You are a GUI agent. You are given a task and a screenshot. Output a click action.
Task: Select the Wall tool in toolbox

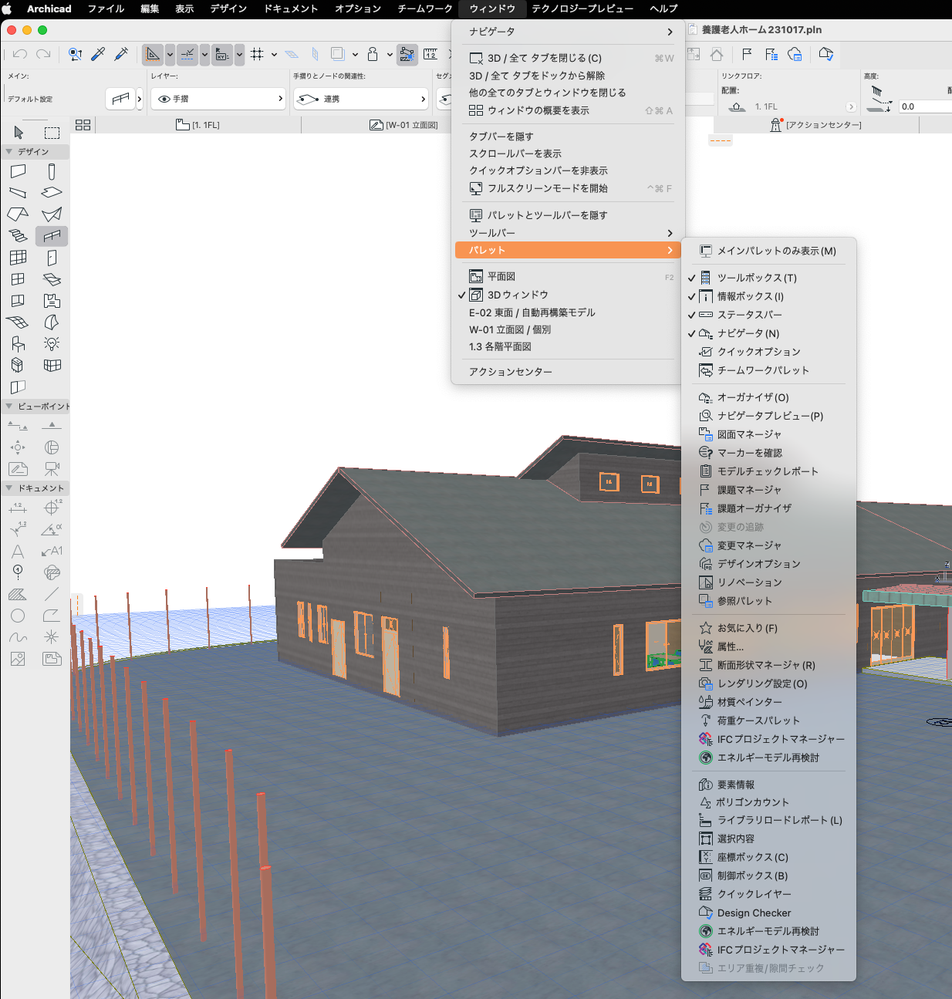18,171
